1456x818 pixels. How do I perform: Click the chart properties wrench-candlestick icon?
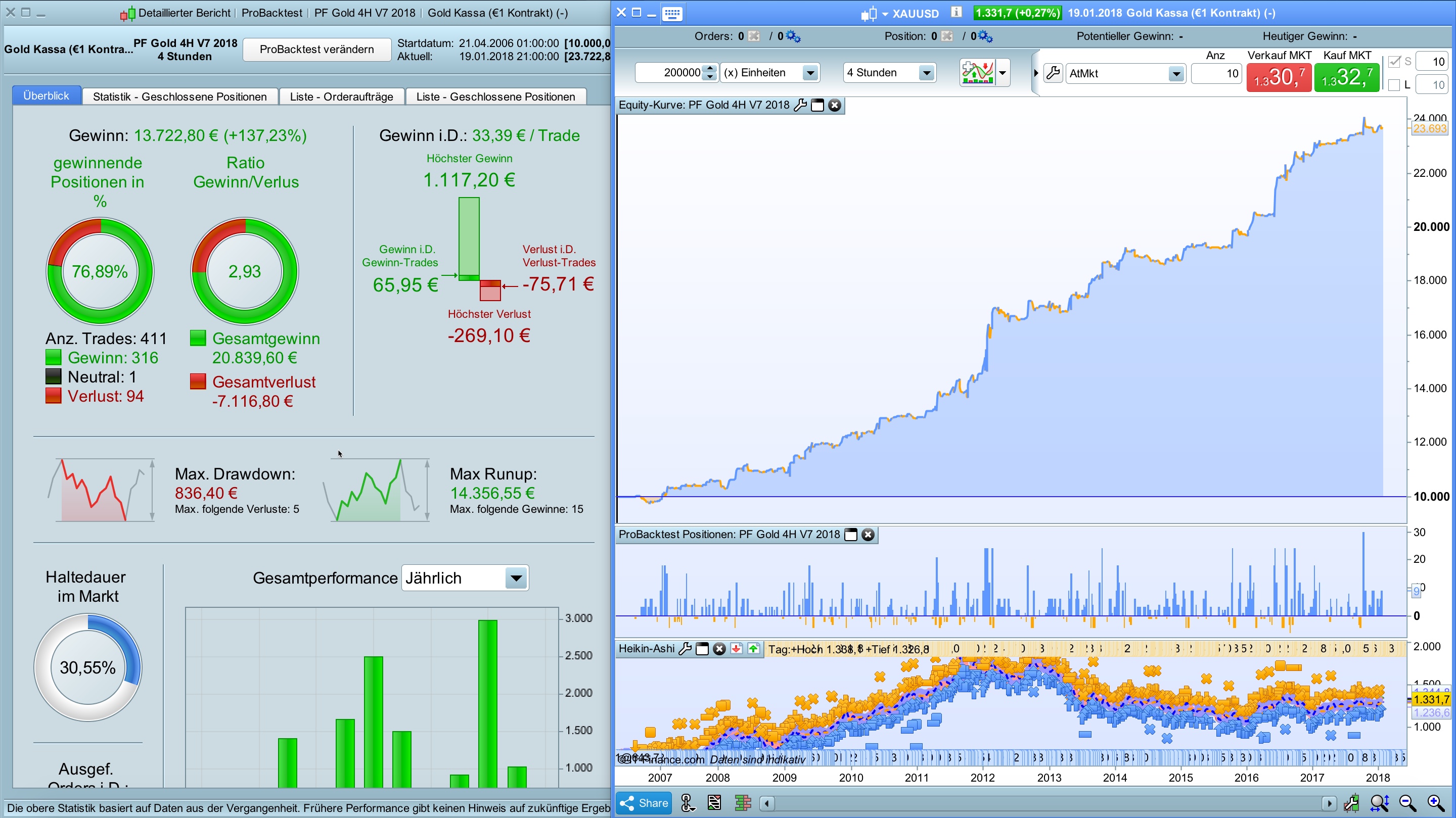click(x=1351, y=803)
